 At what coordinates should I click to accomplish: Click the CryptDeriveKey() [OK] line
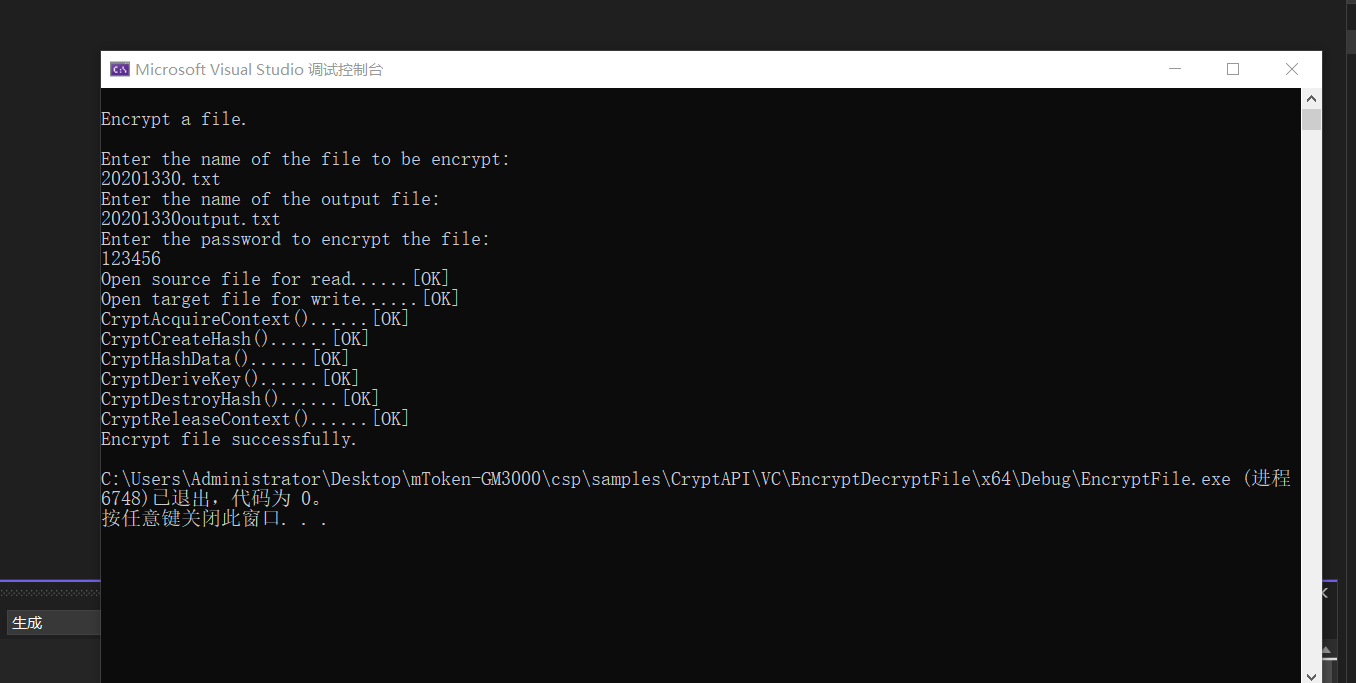coord(230,379)
